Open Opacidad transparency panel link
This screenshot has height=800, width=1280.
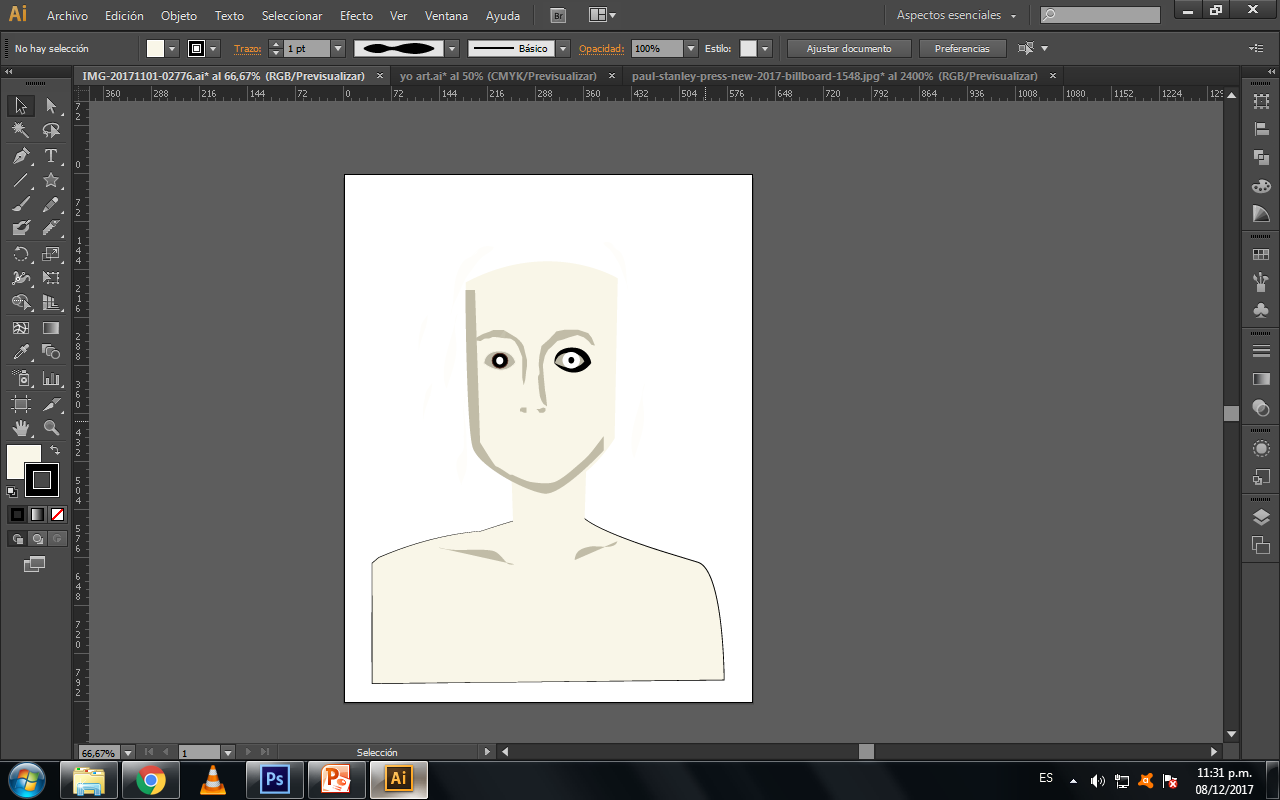(601, 48)
